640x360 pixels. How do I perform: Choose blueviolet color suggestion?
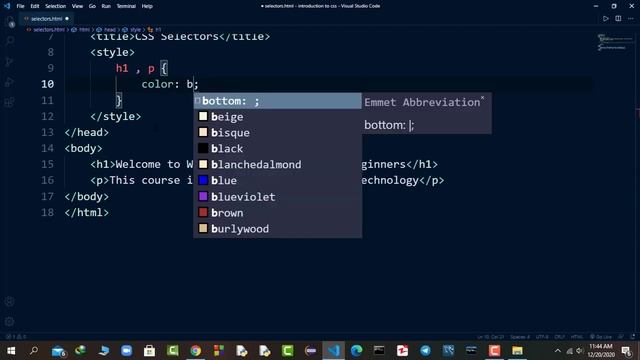[278, 197]
